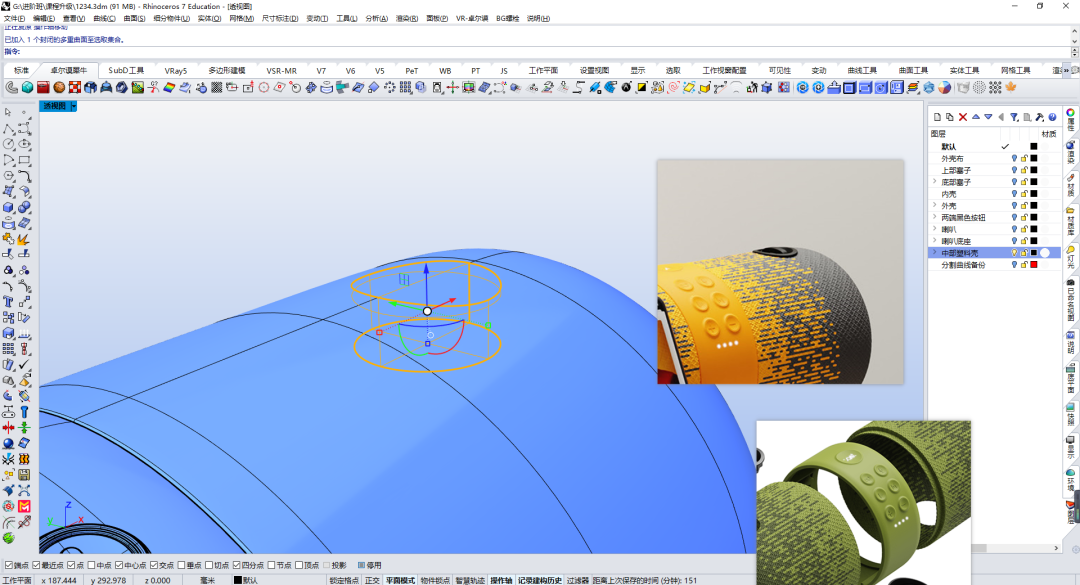The width and height of the screenshot is (1080, 585).
Task: Open the blue help icon in layers panel
Action: [1052, 117]
